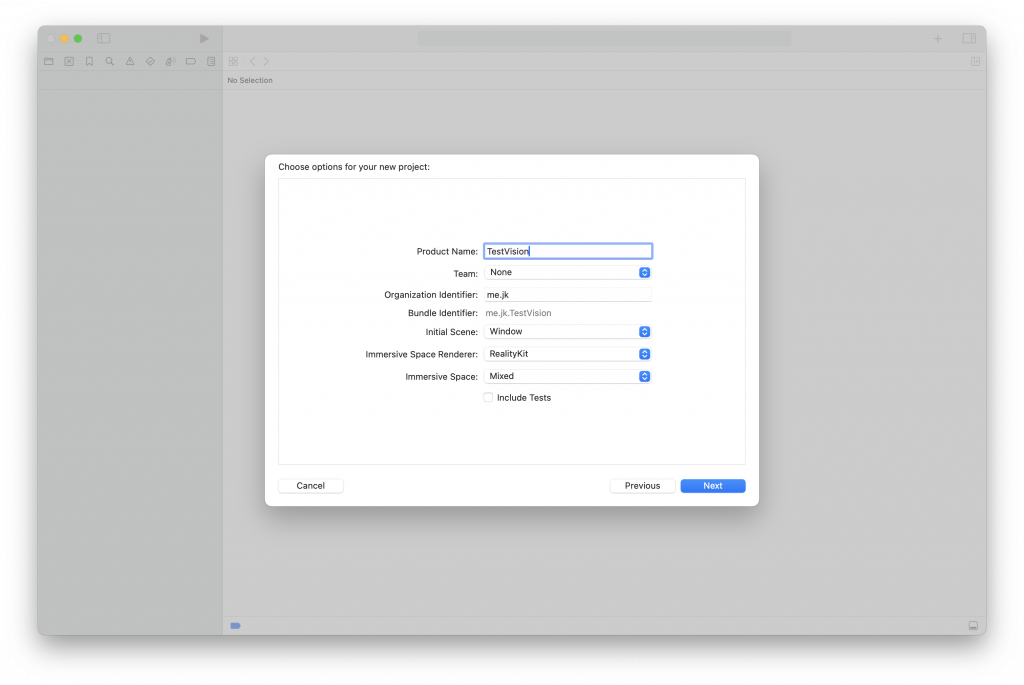Image resolution: width=1024 pixels, height=685 pixels.
Task: Enable the Include Tests checkbox
Action: [488, 398]
